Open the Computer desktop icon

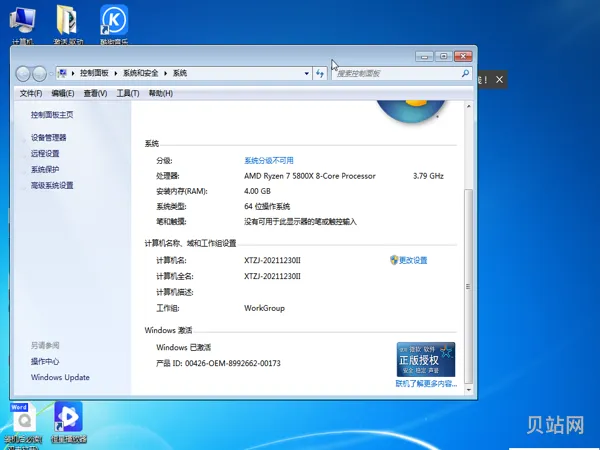tap(22, 24)
